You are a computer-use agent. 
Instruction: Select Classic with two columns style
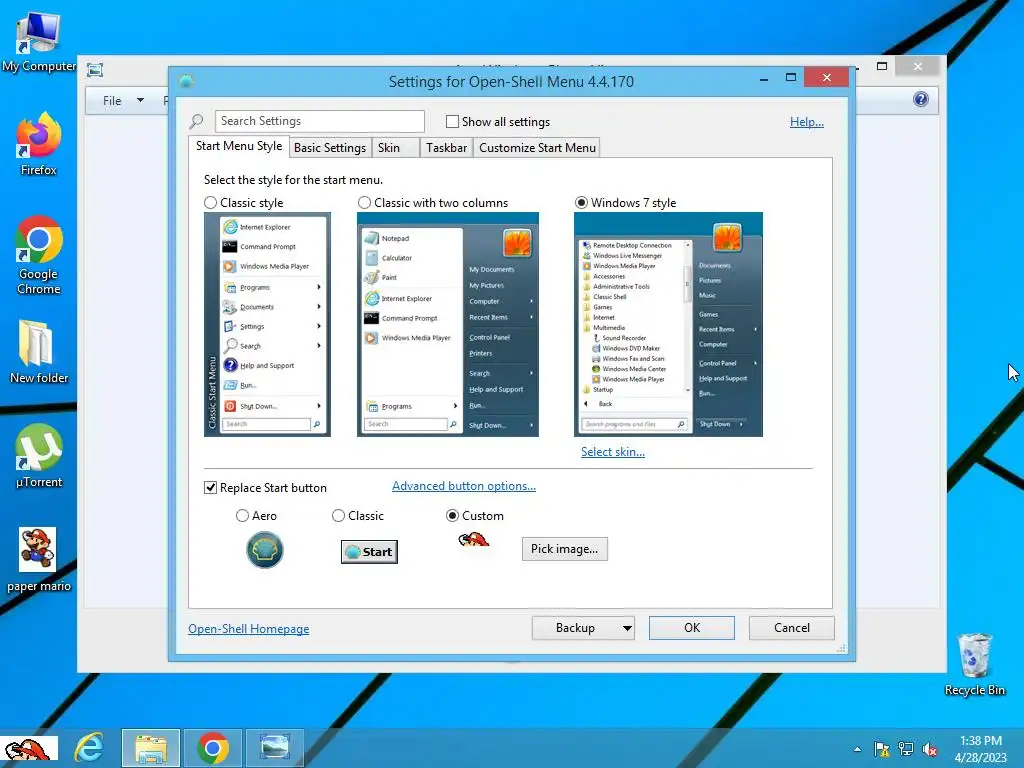[364, 202]
